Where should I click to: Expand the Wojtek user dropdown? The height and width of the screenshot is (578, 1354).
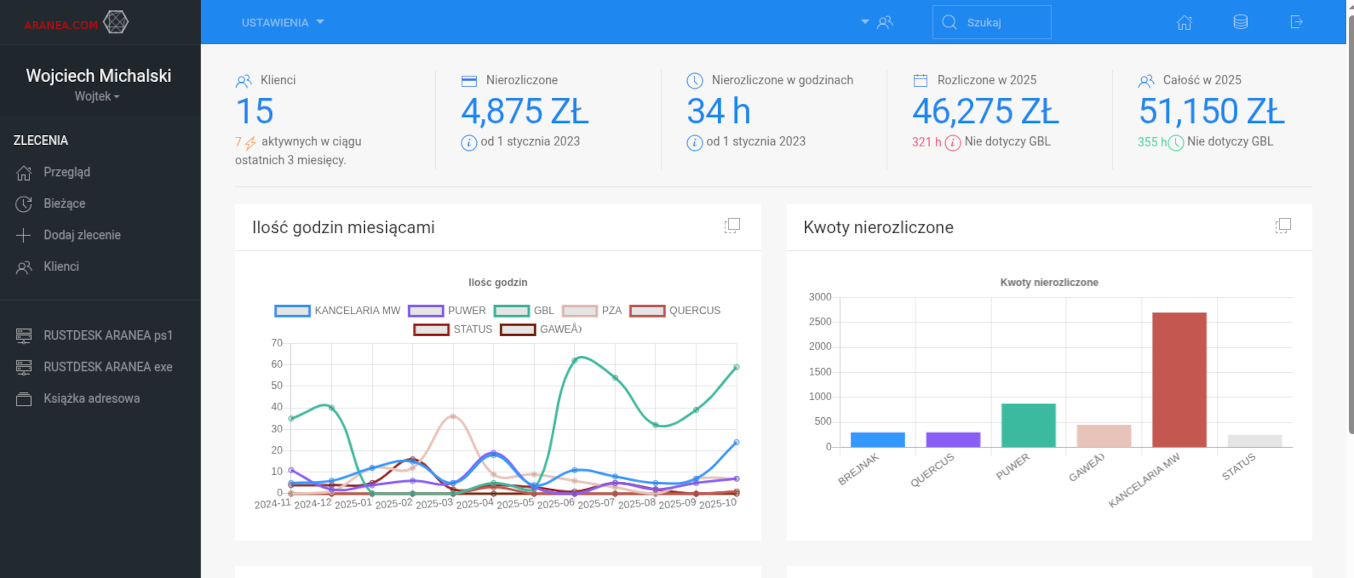[x=97, y=97]
